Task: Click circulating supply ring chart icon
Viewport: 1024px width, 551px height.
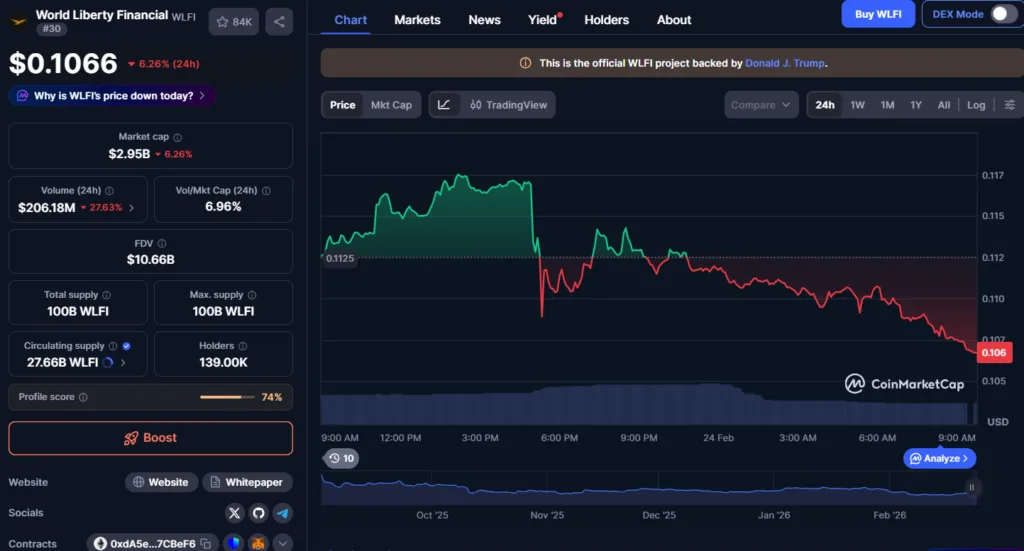Action: tap(108, 362)
